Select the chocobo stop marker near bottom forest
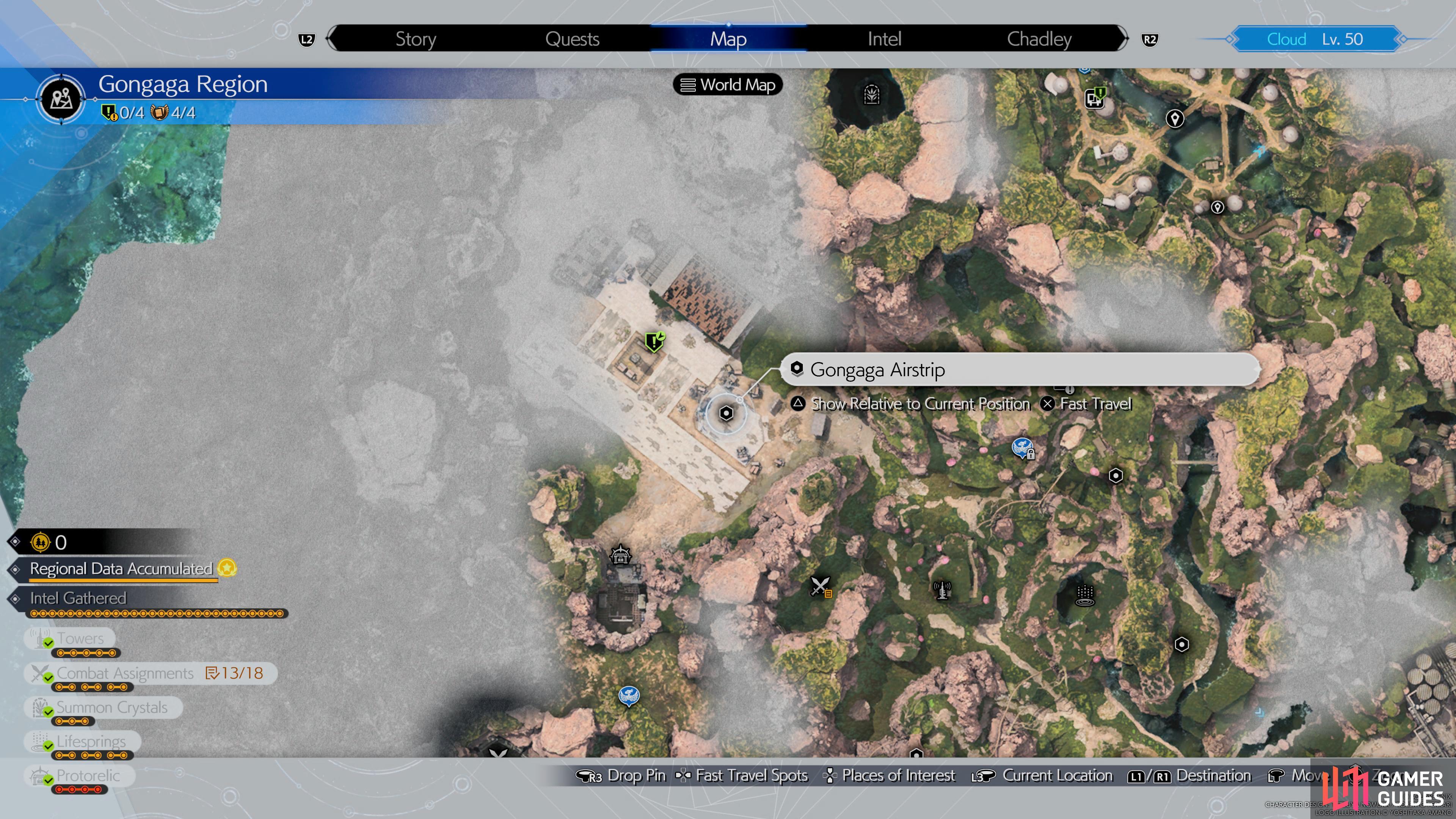 click(629, 697)
